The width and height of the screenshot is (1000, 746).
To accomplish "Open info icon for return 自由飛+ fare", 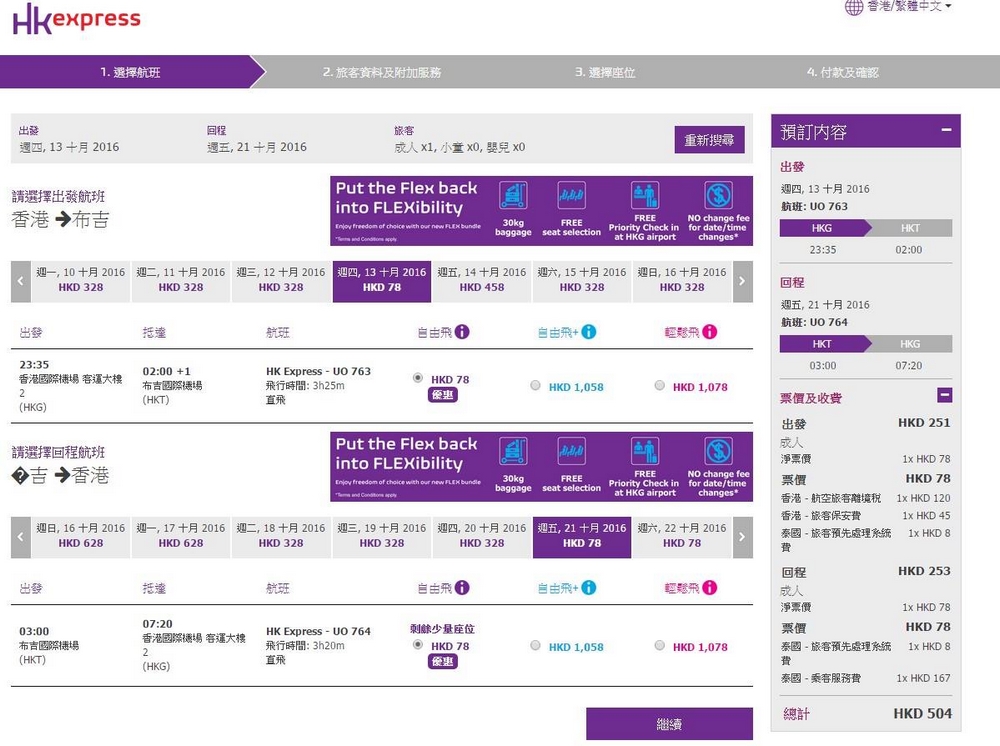I will coord(589,587).
